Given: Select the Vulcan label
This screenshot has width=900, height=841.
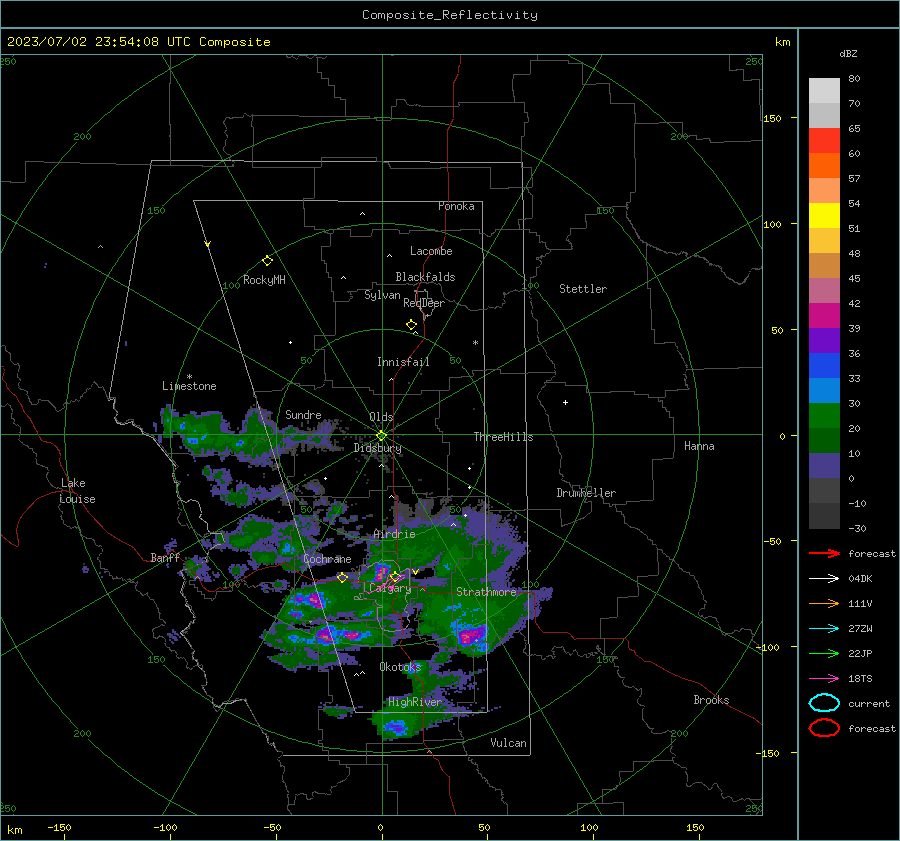Looking at the screenshot, I should (x=509, y=743).
